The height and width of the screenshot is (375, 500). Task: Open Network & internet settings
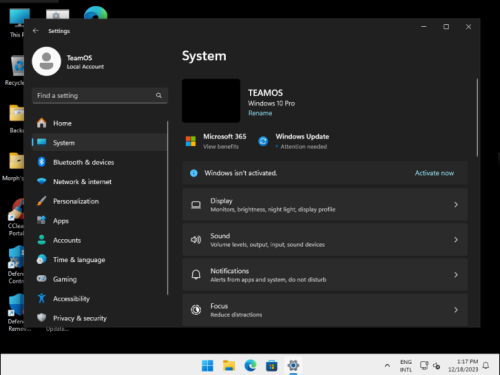[99, 182]
